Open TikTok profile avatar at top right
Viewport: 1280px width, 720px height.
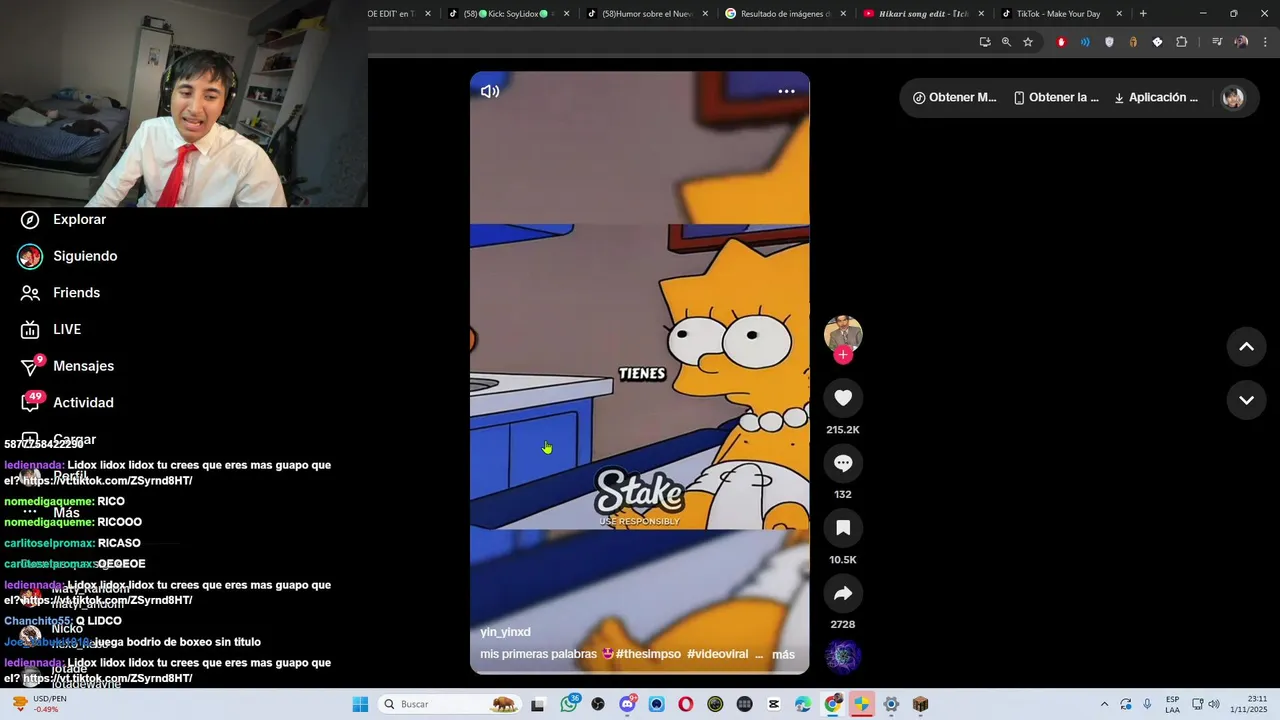[x=1233, y=98]
